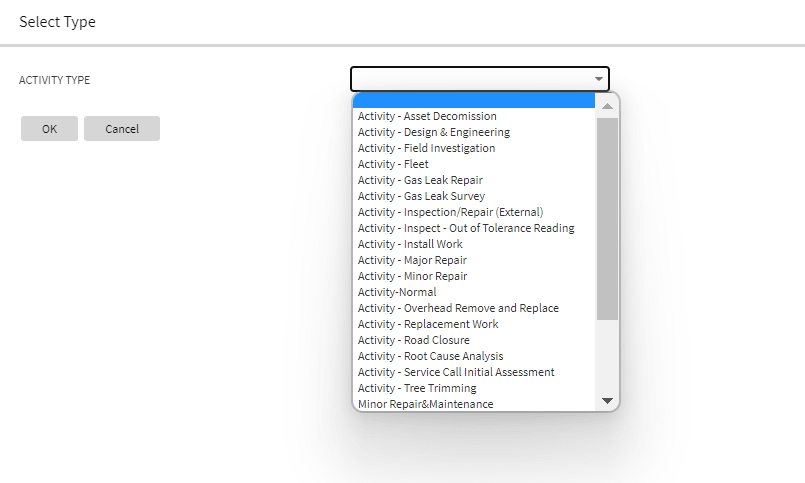Click the Cancel button
Image resolution: width=805 pixels, height=483 pixels.
(x=122, y=128)
